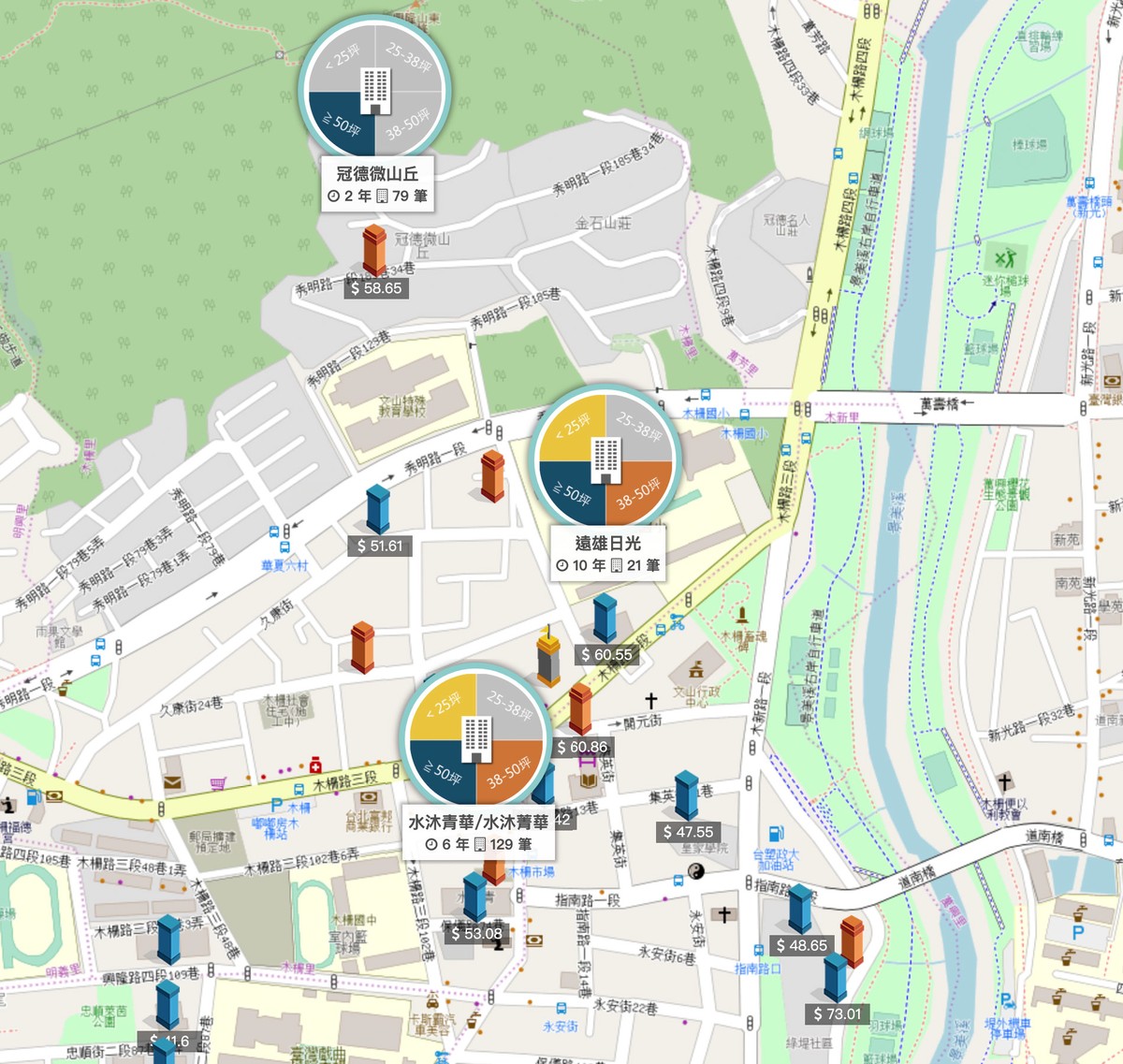
Task: Select the blue building marker above $73.01
Action: [835, 978]
